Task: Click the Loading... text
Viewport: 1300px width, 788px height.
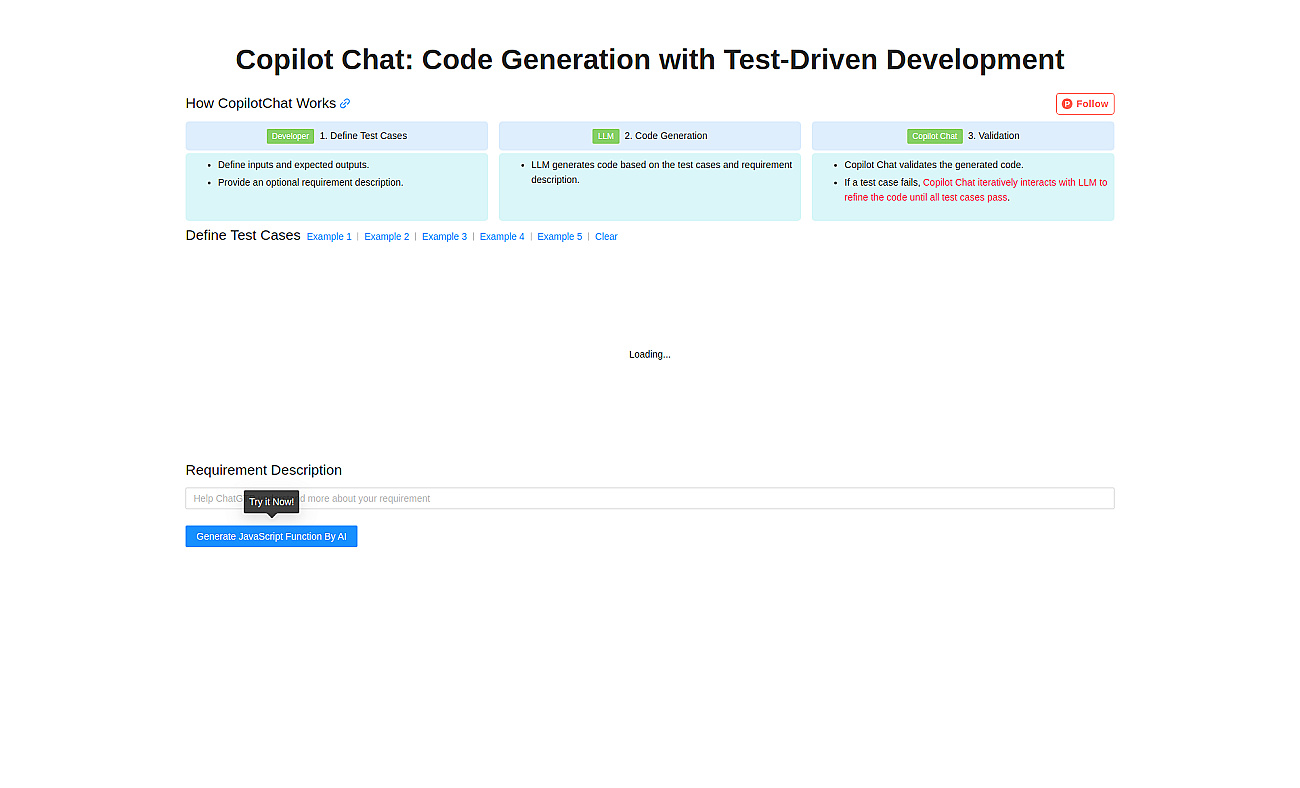Action: click(x=650, y=354)
